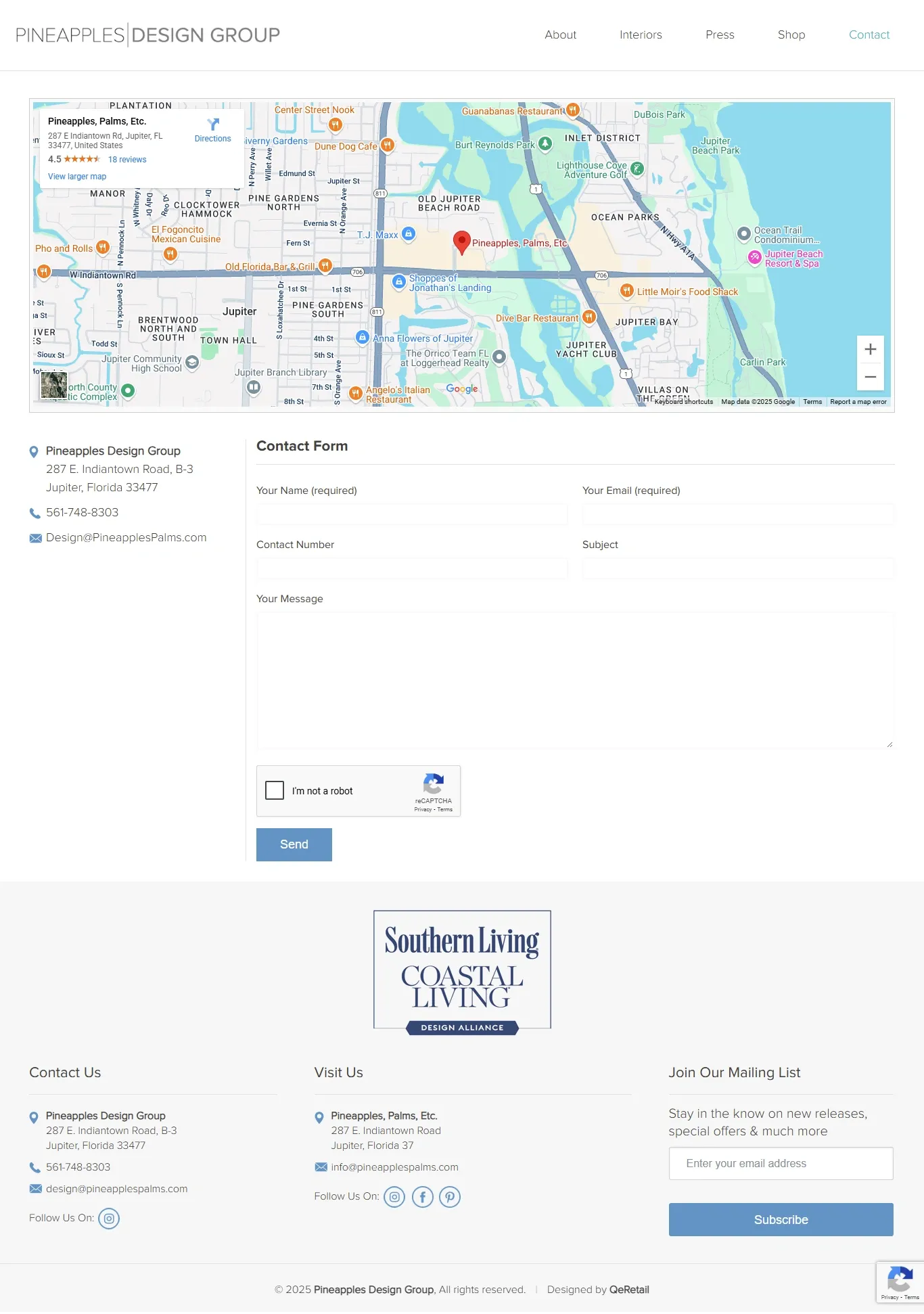Click the Your Name input field

tap(412, 514)
